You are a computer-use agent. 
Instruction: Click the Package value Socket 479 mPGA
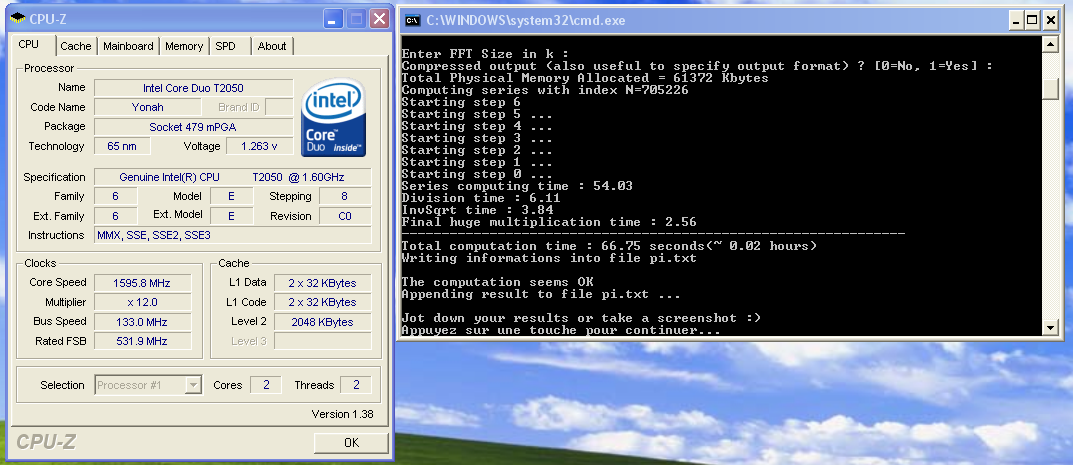(x=193, y=127)
